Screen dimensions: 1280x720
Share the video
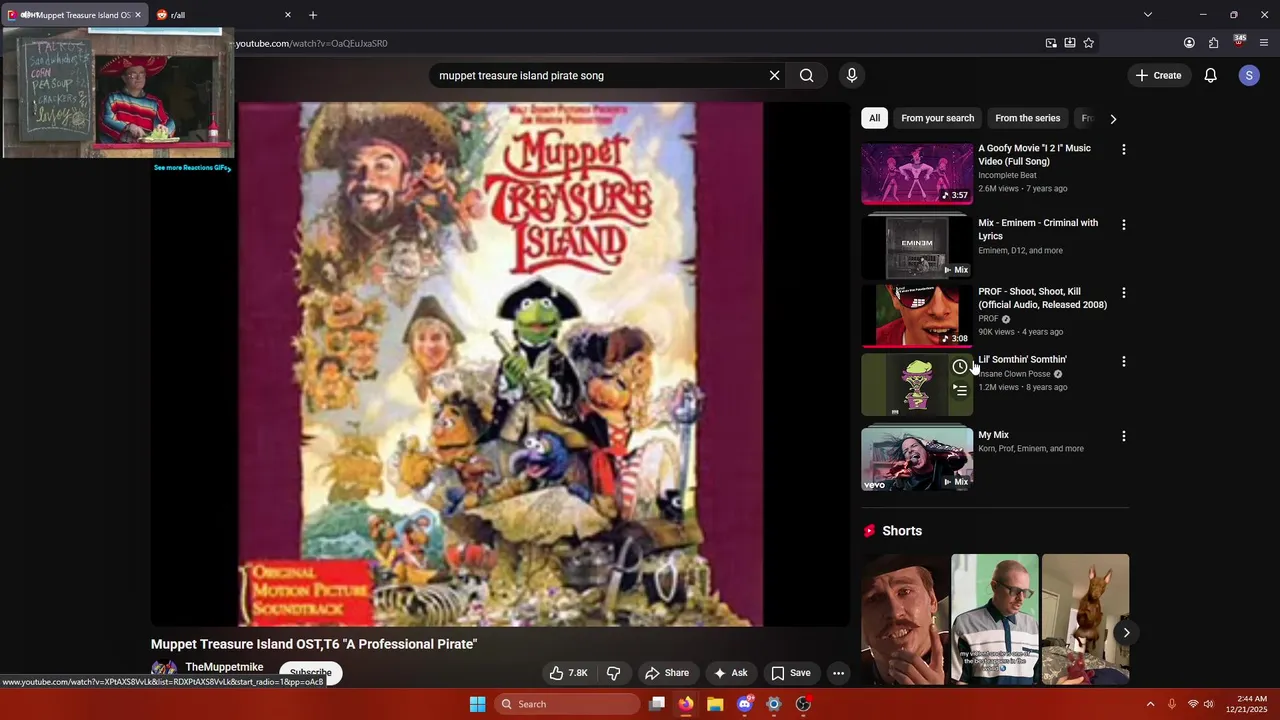click(x=667, y=673)
